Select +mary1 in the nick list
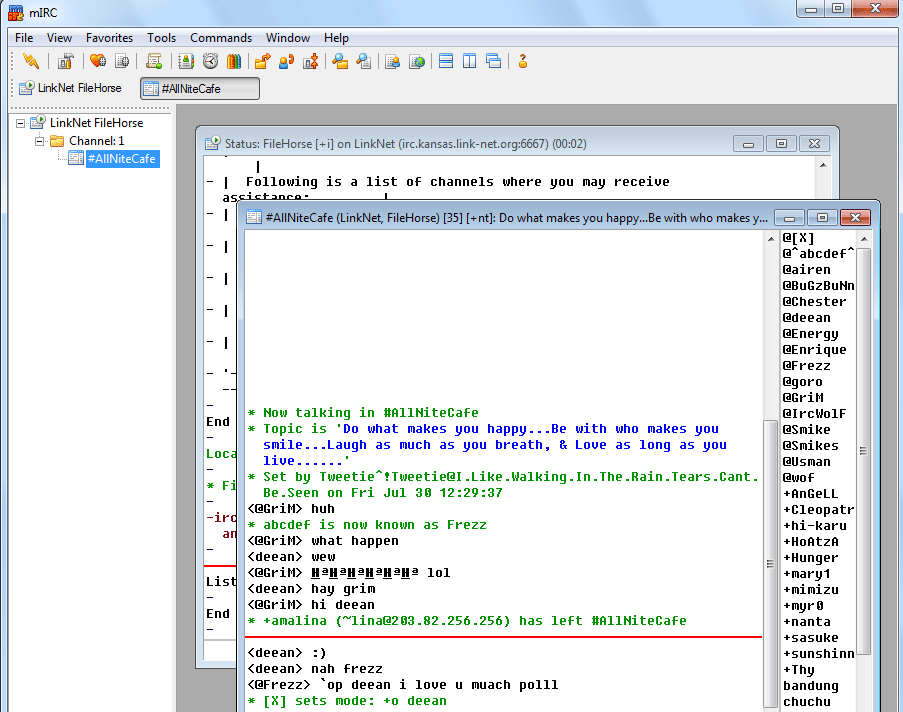The width and height of the screenshot is (903, 712). 806,574
